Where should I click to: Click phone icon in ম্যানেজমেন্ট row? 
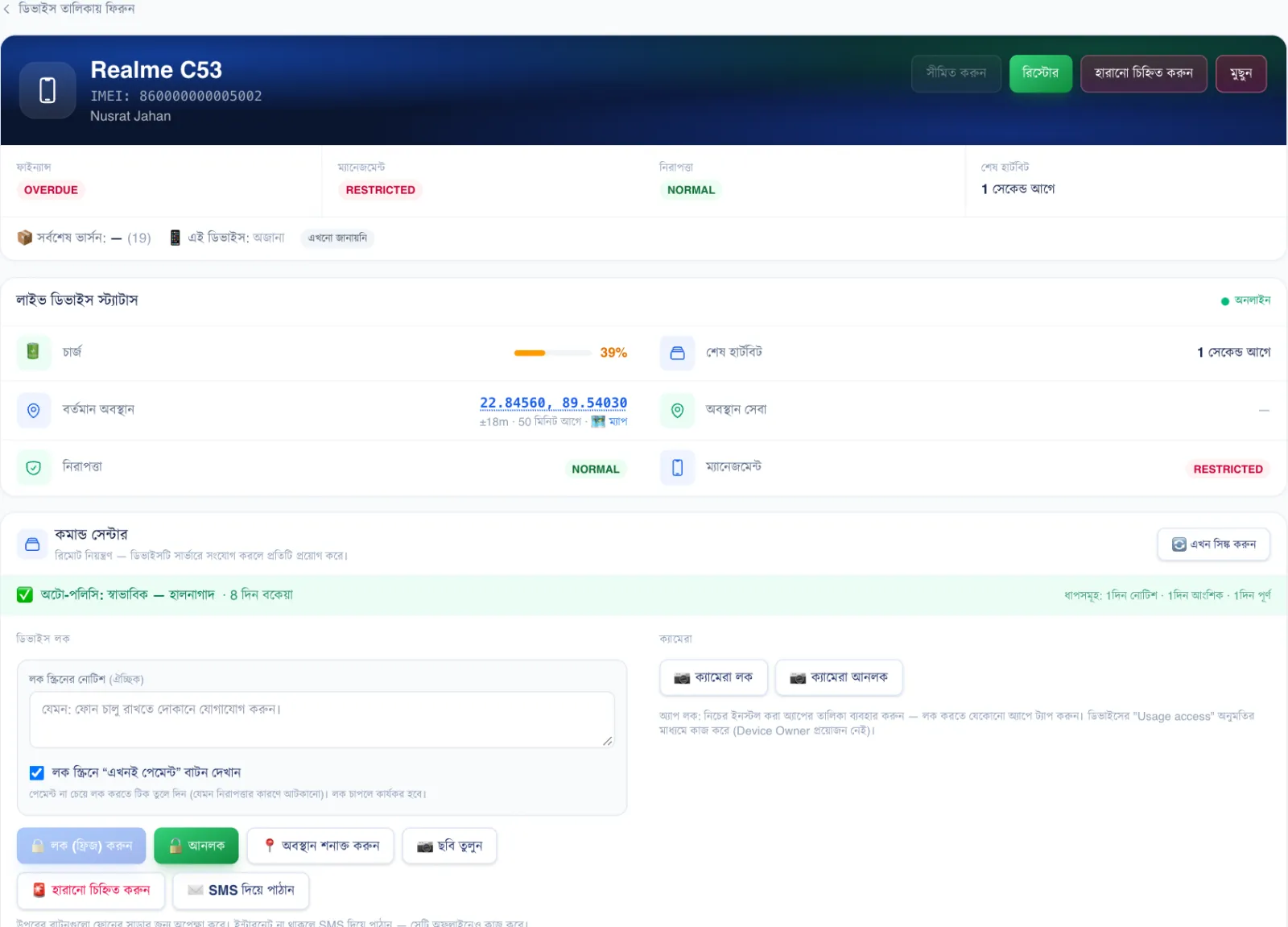(677, 468)
